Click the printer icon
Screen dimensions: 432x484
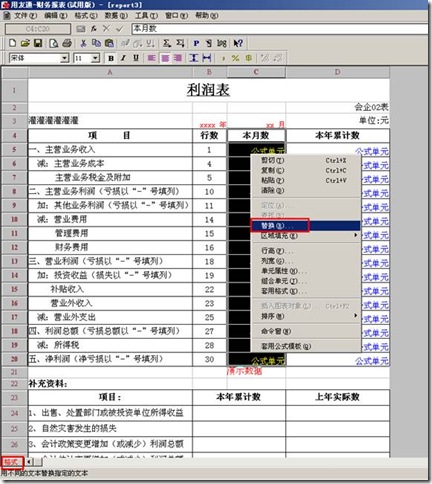coord(67,43)
